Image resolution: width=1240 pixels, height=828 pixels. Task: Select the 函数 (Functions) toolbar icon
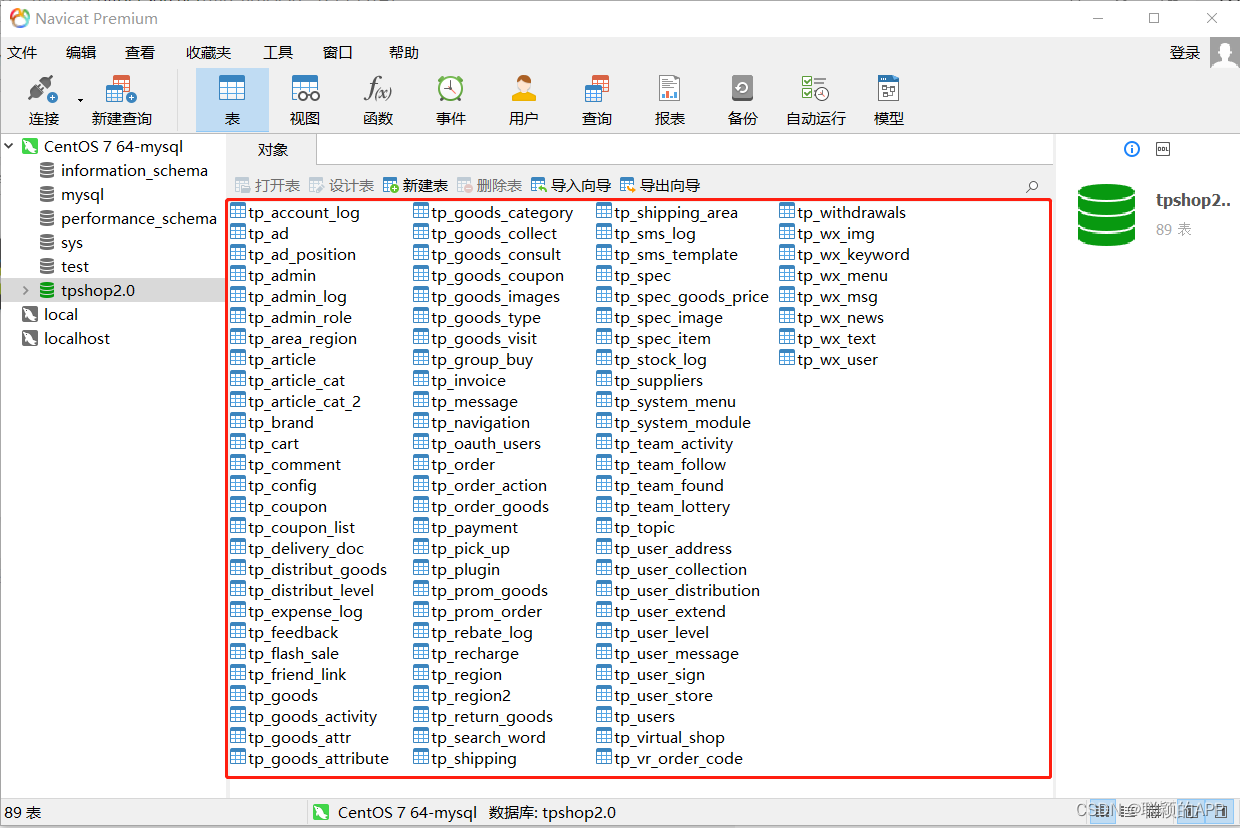[x=378, y=98]
